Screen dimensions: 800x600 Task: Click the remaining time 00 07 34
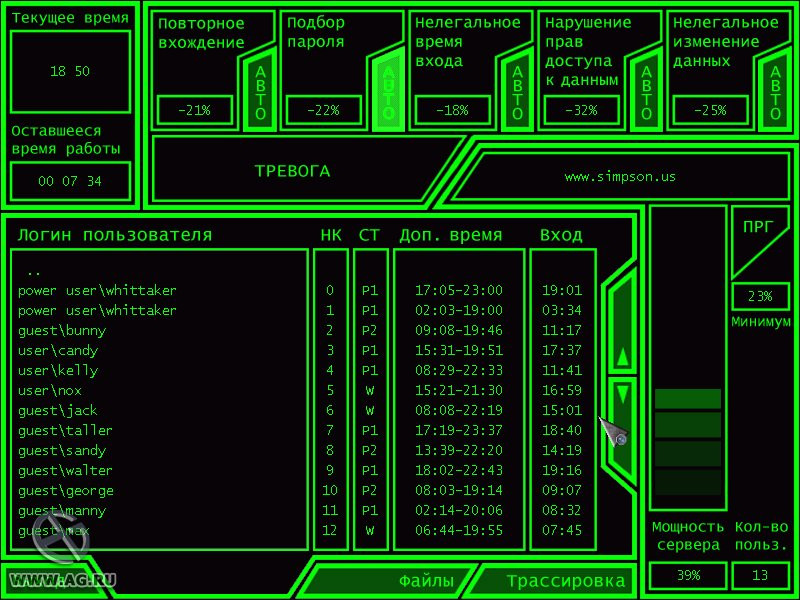(70, 181)
